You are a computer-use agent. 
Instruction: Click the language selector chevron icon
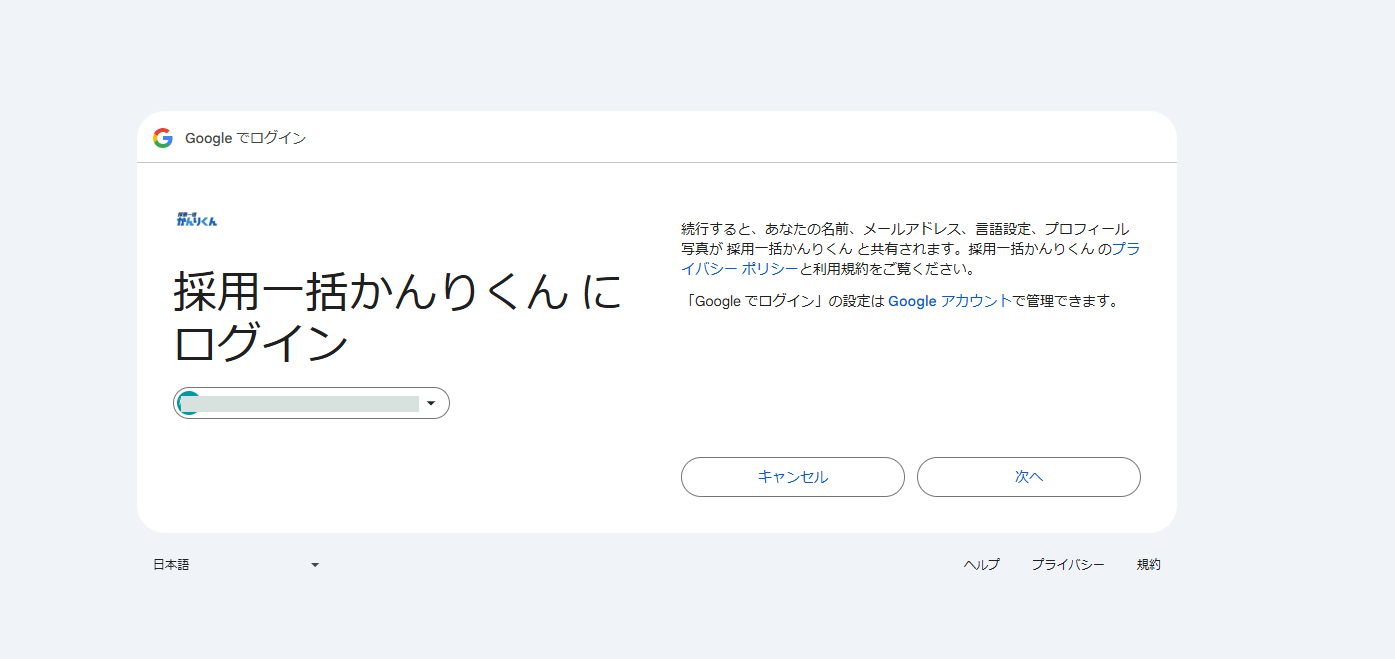pyautogui.click(x=315, y=564)
